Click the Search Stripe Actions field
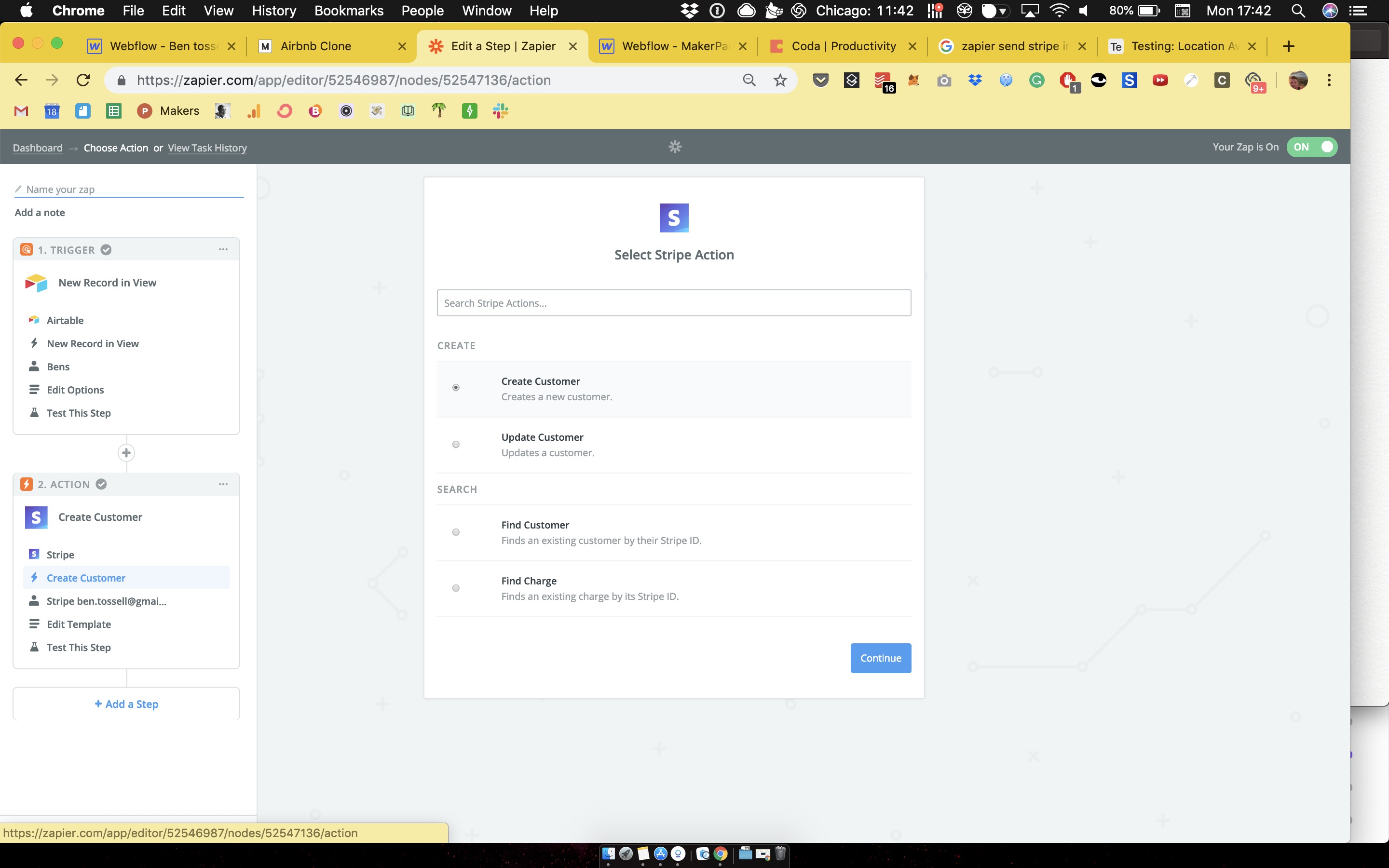 pyautogui.click(x=674, y=303)
